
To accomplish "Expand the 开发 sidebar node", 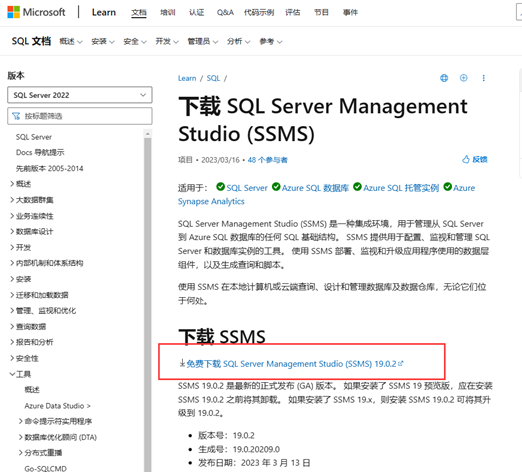I will pyautogui.click(x=20, y=247).
